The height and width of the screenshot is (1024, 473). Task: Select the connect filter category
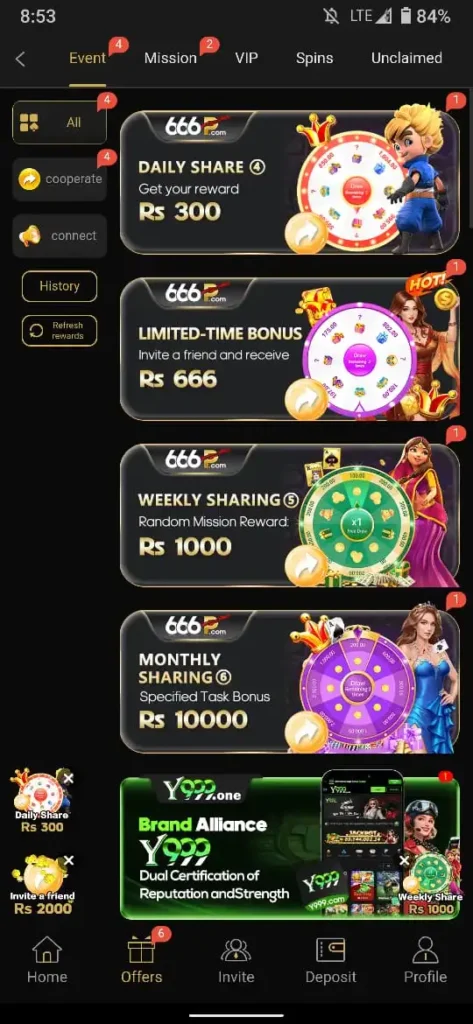coord(59,236)
